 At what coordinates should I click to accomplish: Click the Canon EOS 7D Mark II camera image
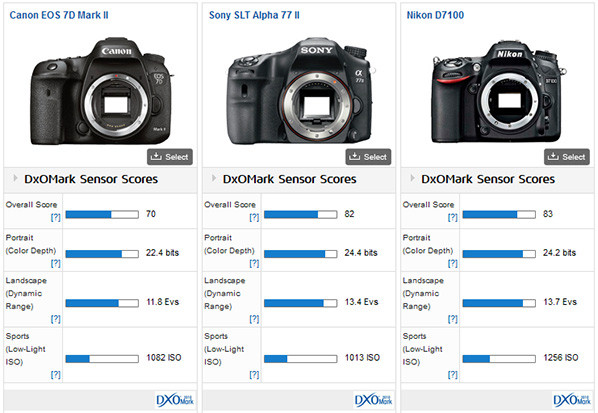[x=101, y=91]
